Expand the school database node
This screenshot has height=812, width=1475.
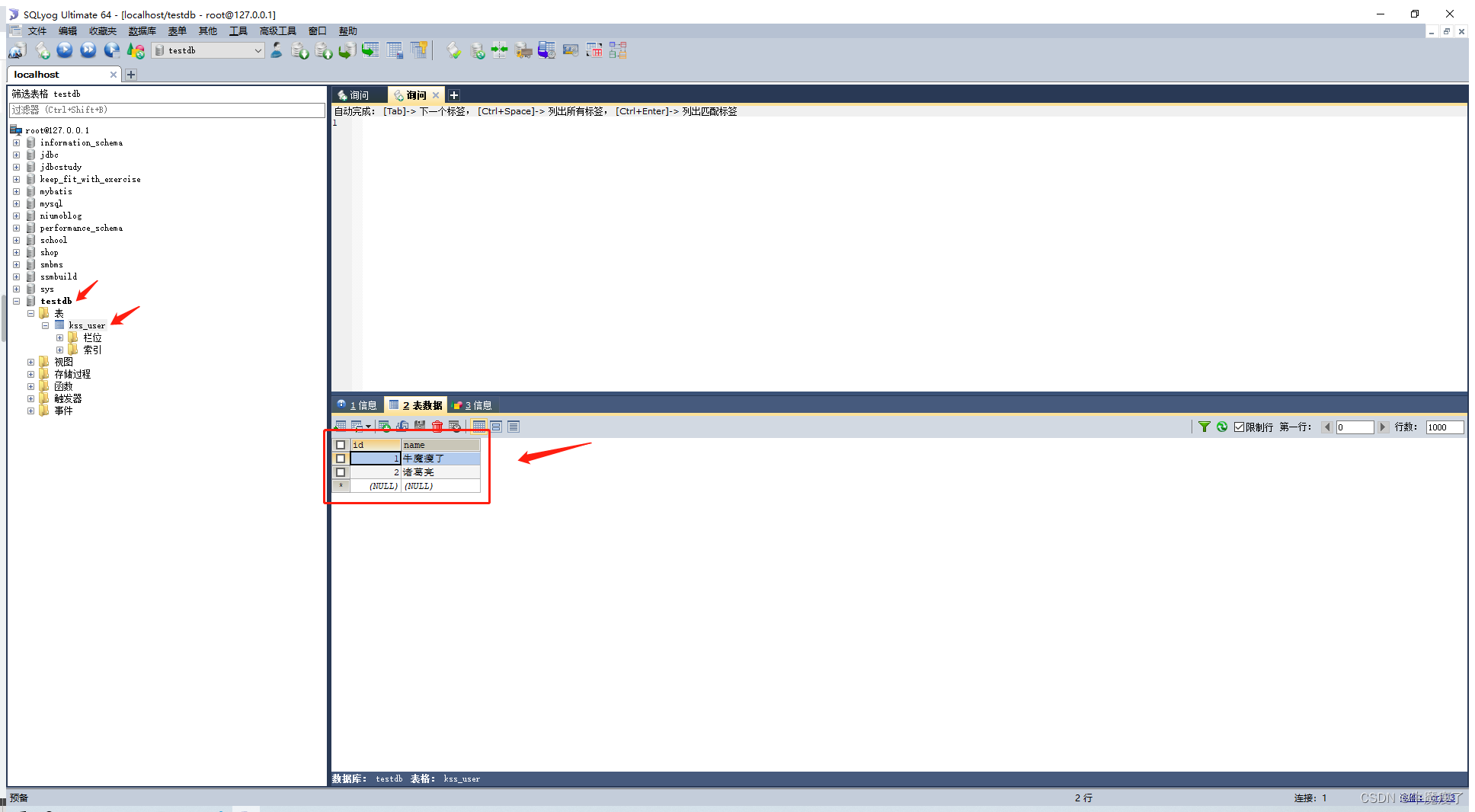16,240
